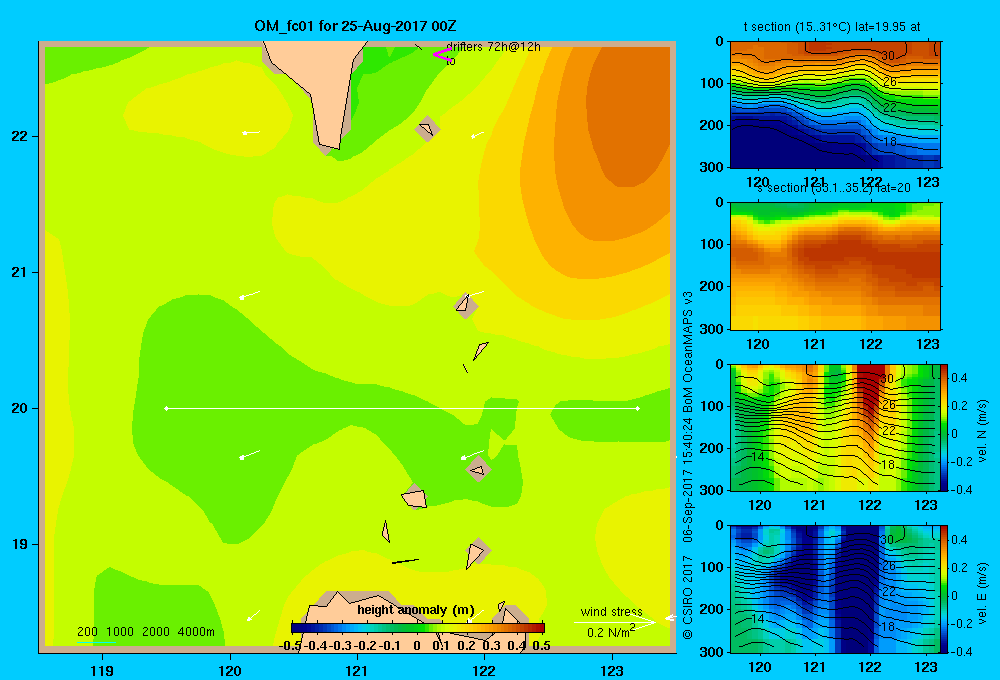Click the title 'OM_fc01 for 25-Aug-2017 00Z'
This screenshot has width=1000, height=680.
355,26
